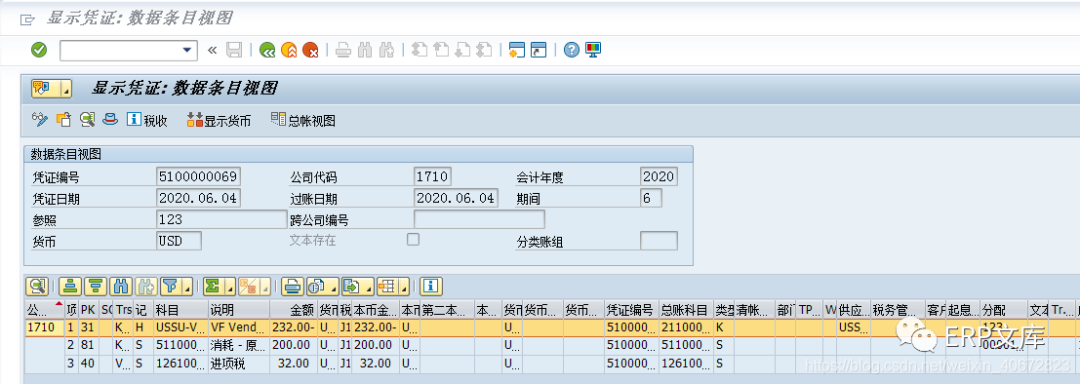Screen dimensions: 1080x384
Task: Expand the Views dropdown arrow in grid toolbar
Action: pos(333,286)
